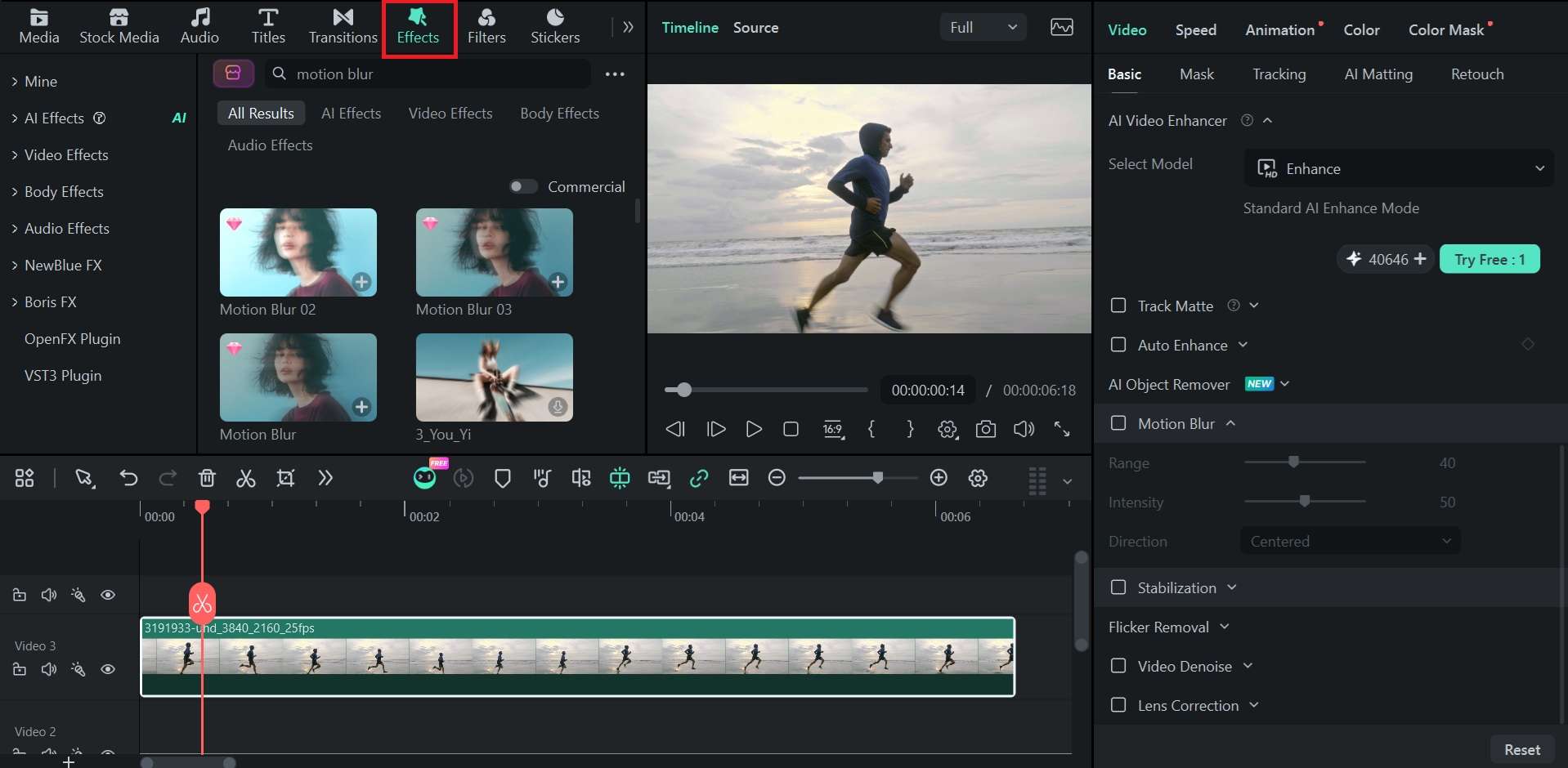Check the Auto Enhance option
This screenshot has height=768, width=1568.
coord(1118,345)
